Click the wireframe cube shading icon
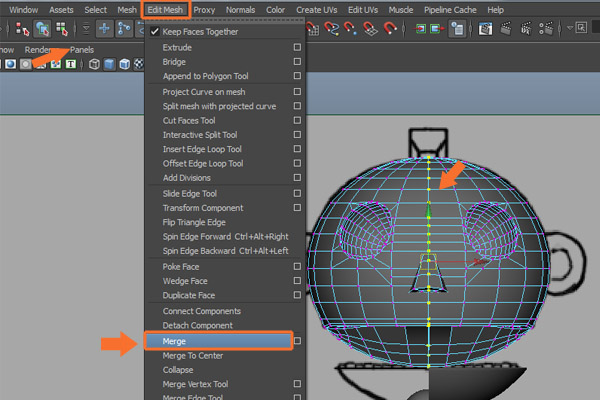 click(x=94, y=64)
